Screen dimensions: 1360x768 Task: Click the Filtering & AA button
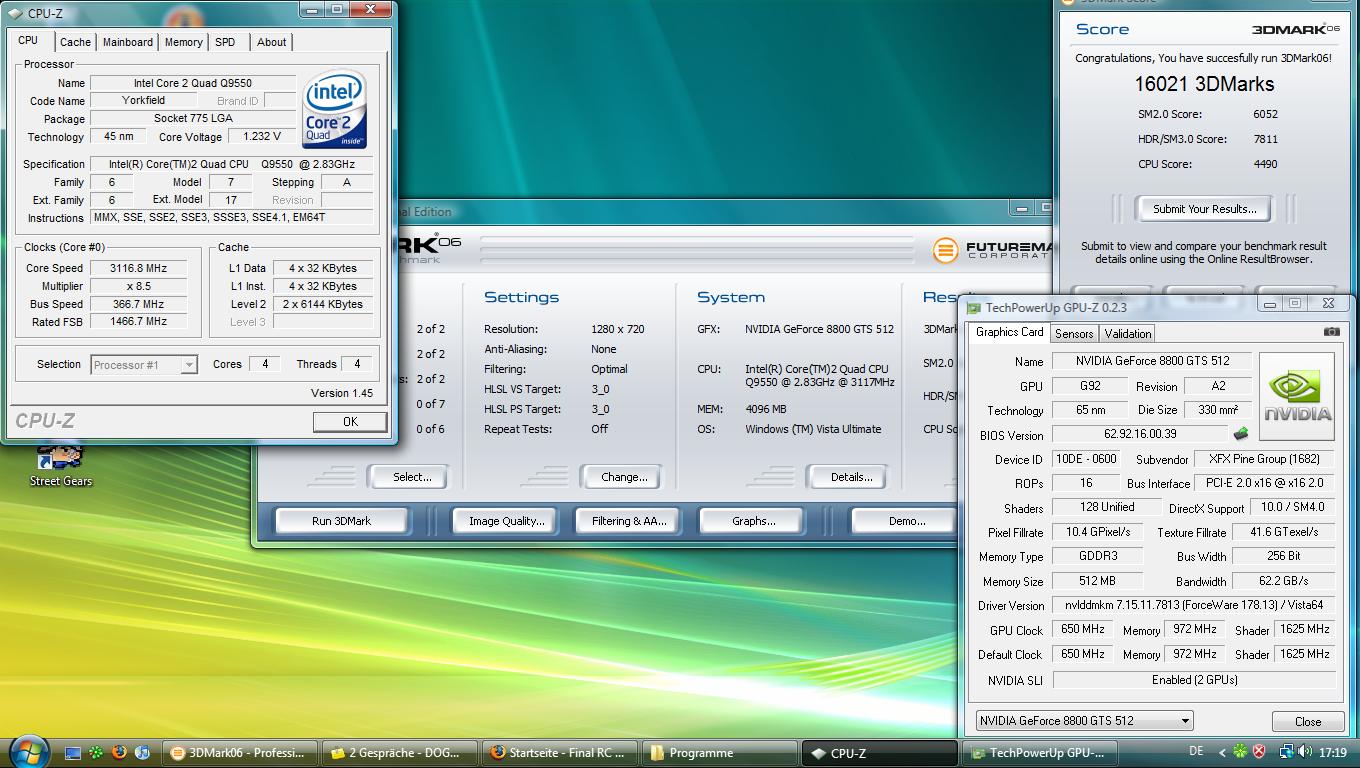click(628, 521)
